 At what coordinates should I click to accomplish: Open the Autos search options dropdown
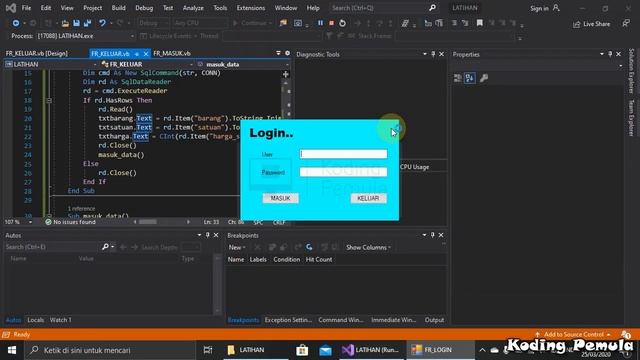(113, 247)
